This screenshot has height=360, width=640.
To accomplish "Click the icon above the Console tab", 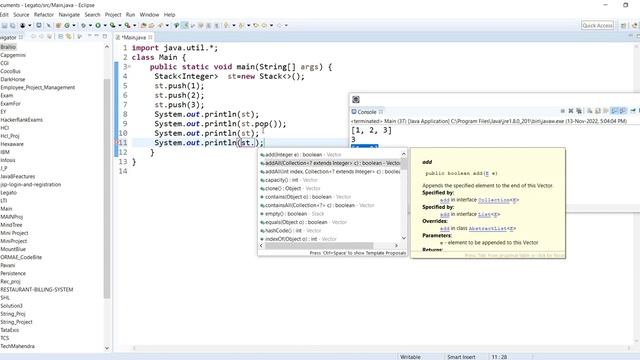I will click(356, 99).
